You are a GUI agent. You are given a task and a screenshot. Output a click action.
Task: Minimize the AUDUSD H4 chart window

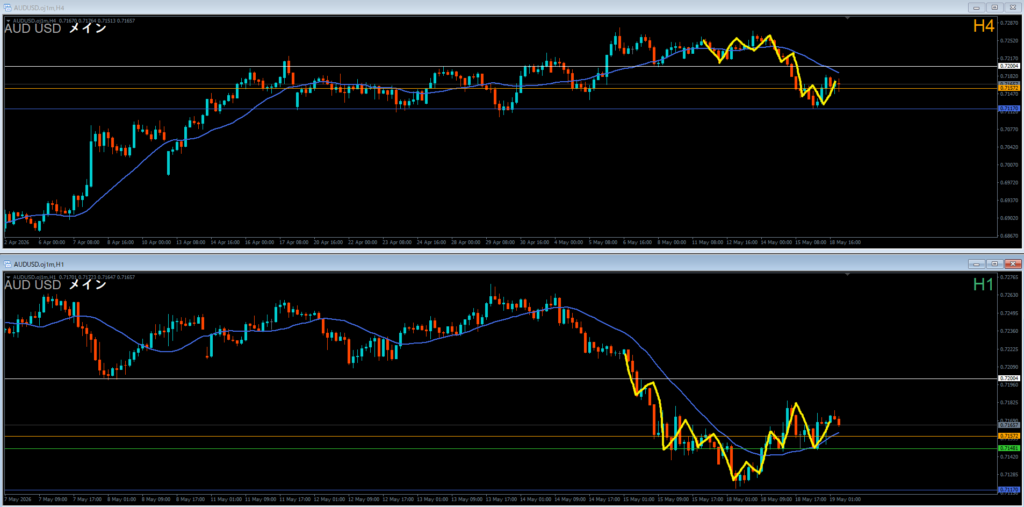coord(978,7)
